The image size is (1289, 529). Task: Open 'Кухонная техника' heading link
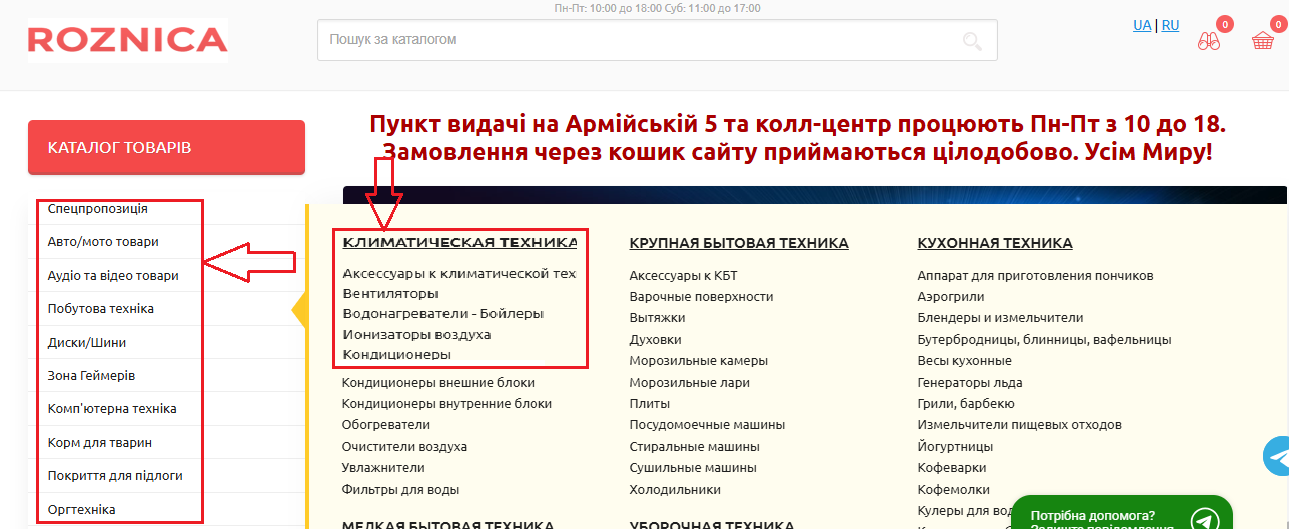tap(995, 243)
